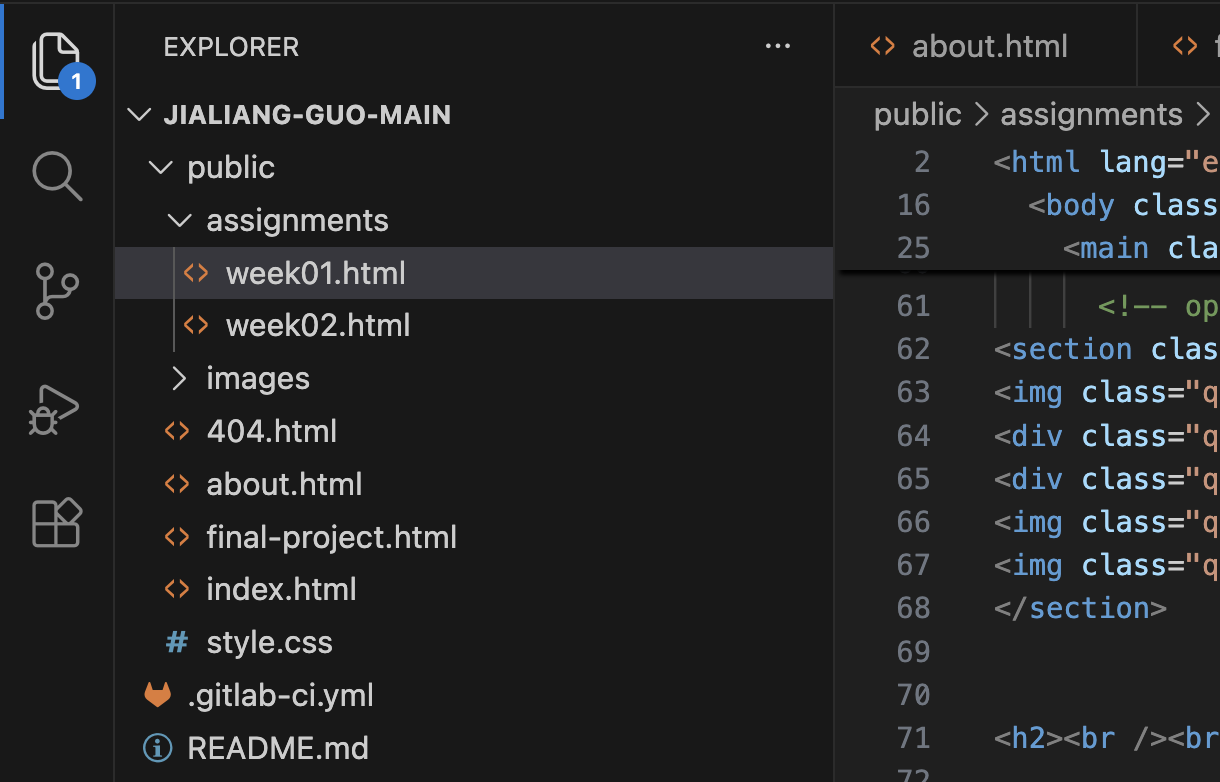Select the GitLab icon beside .gitlab-ci.yml

[x=157, y=695]
